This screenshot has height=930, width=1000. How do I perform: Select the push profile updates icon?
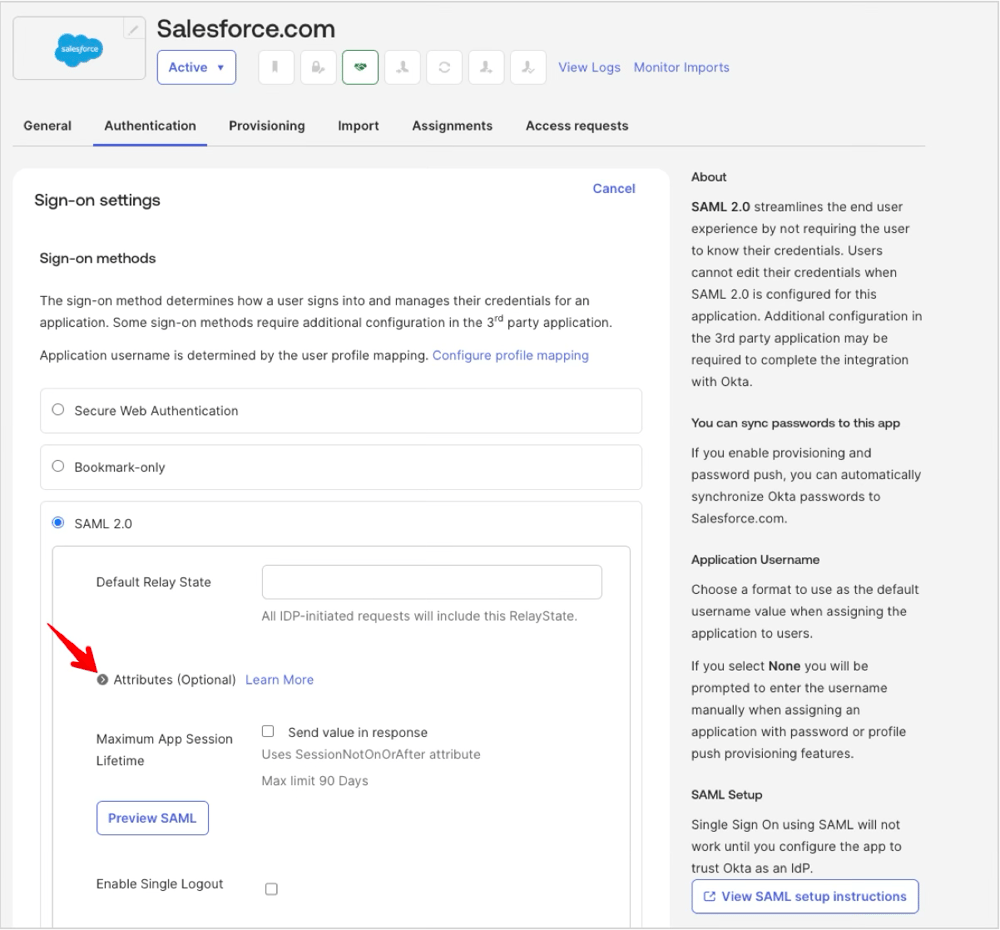click(528, 67)
